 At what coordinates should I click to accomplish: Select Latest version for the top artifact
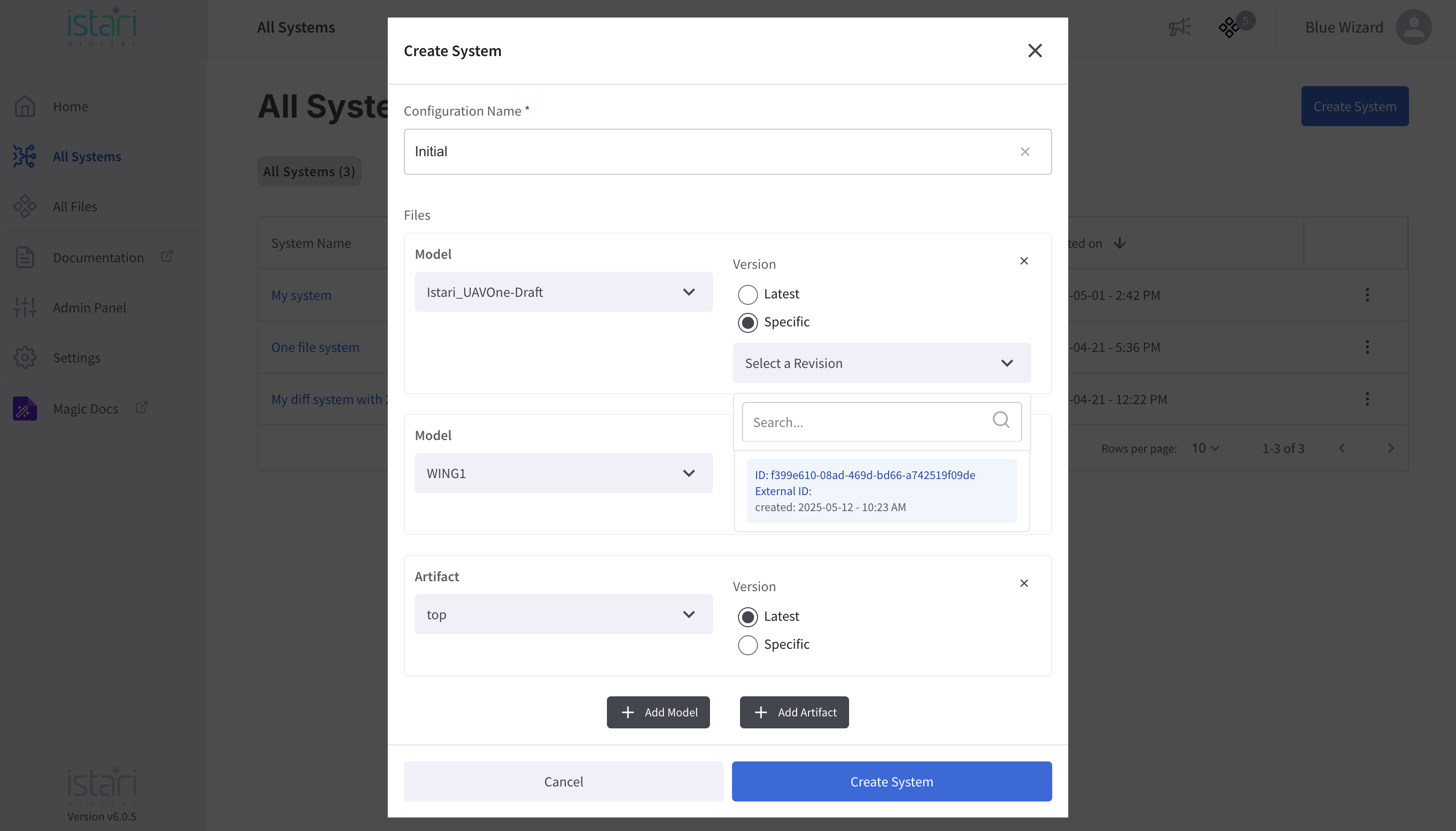(x=748, y=616)
